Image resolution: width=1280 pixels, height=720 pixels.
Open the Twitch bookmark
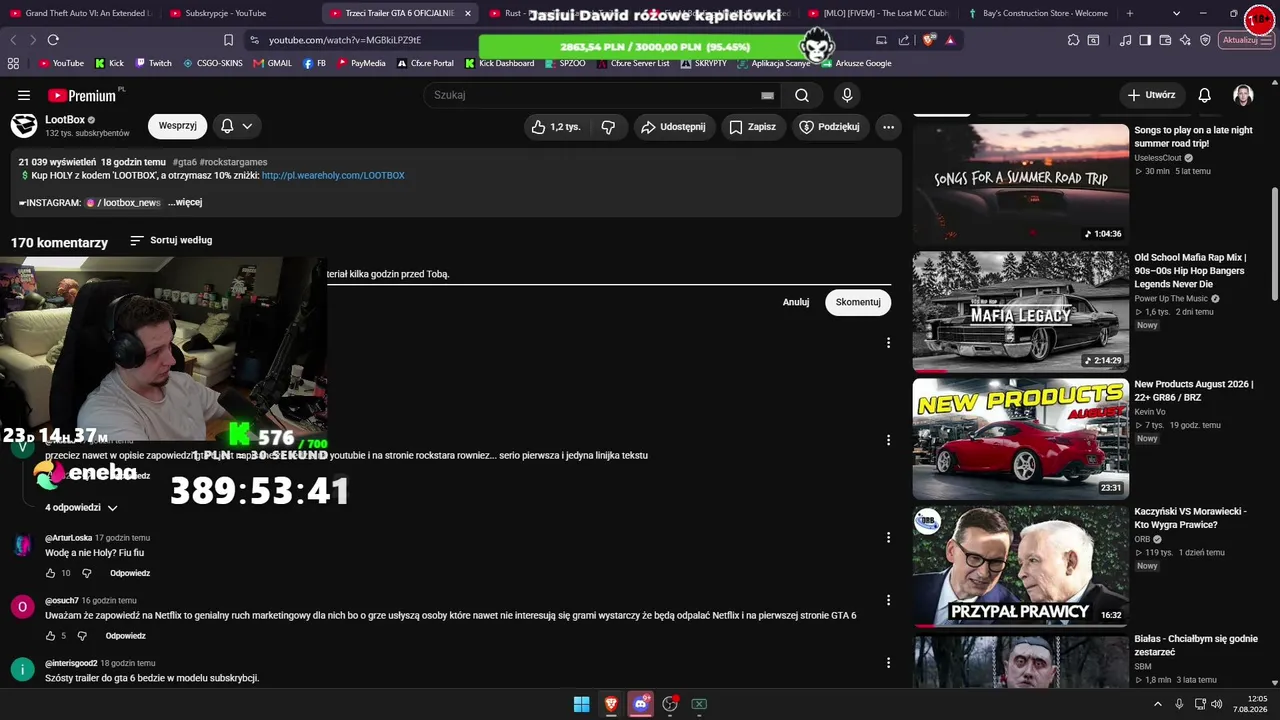point(154,63)
